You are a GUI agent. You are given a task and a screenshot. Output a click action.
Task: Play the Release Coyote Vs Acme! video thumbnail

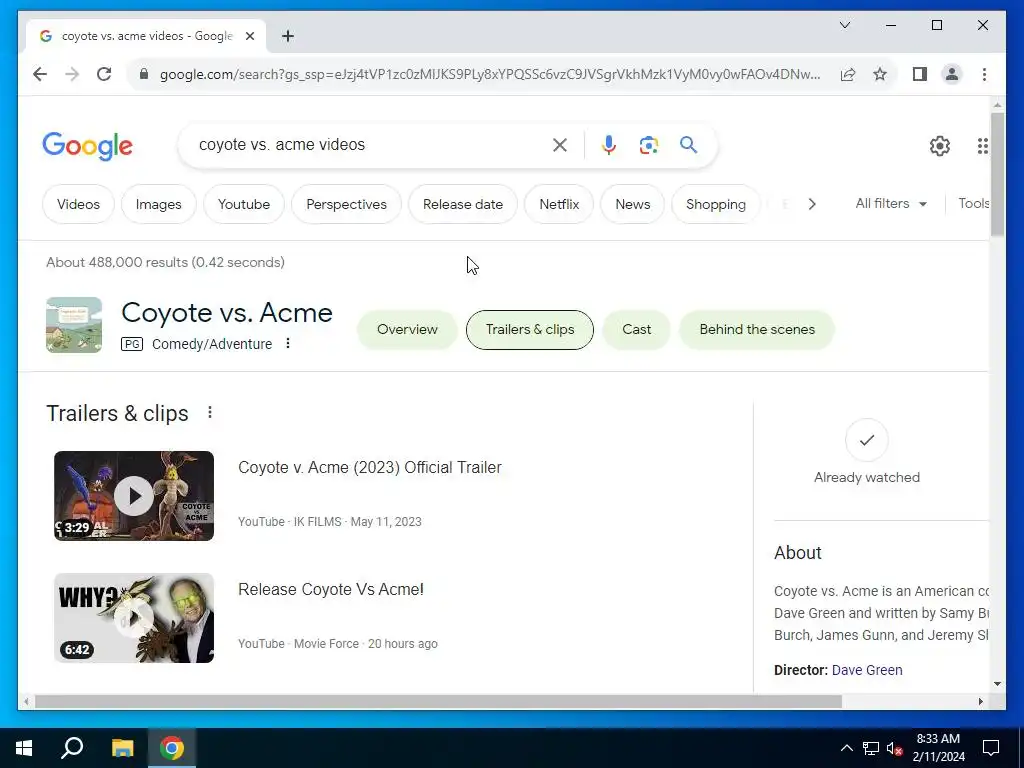pyautogui.click(x=134, y=618)
